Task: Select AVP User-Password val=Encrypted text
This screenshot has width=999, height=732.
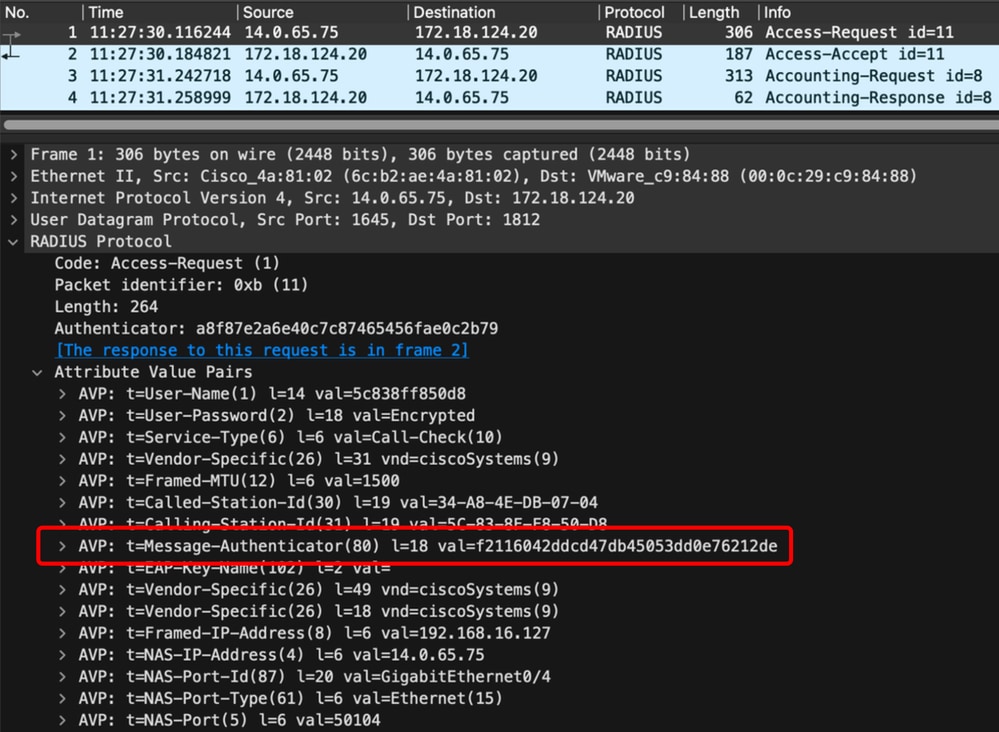Action: coord(277,415)
